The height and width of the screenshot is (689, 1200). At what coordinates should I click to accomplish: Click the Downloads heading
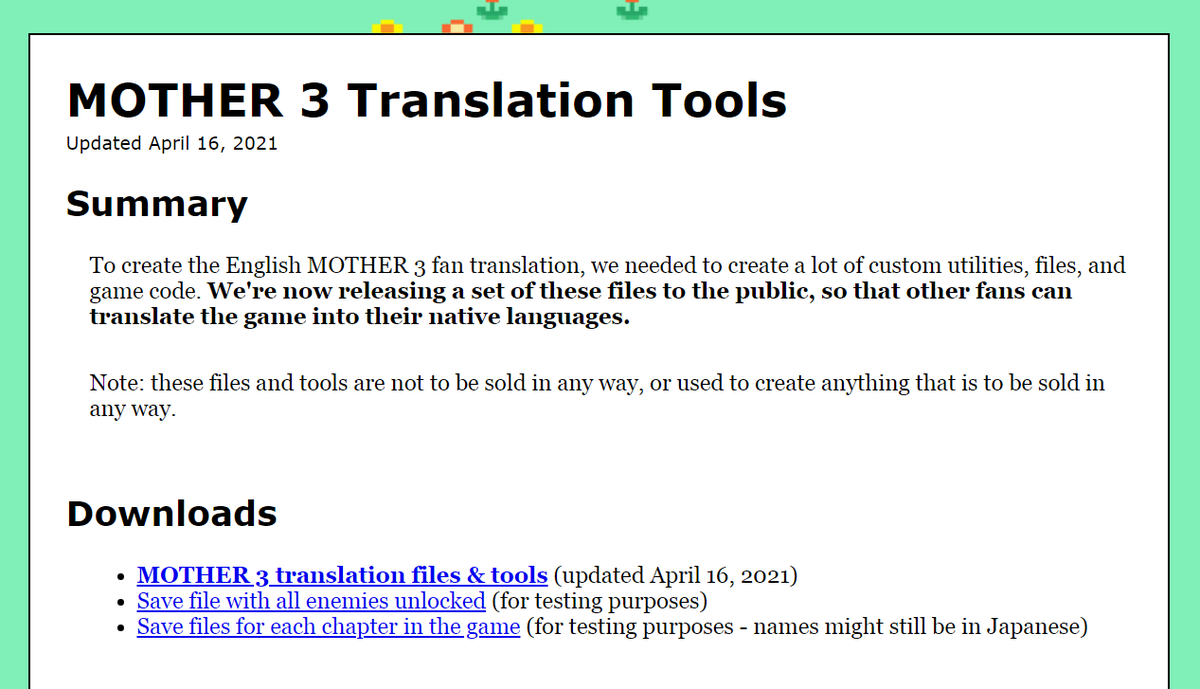pyautogui.click(x=172, y=513)
